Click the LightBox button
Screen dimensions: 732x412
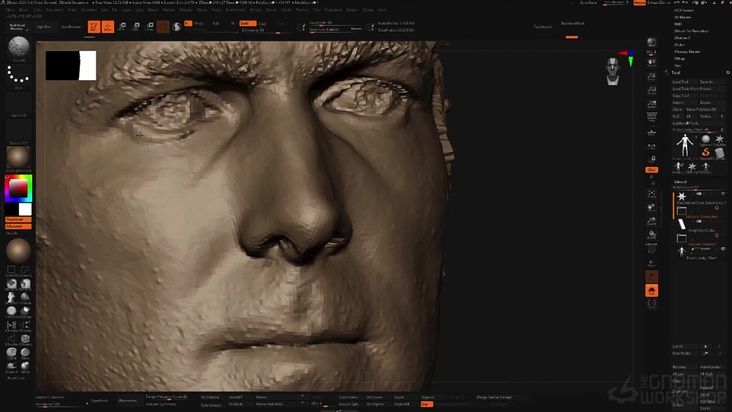pos(43,27)
